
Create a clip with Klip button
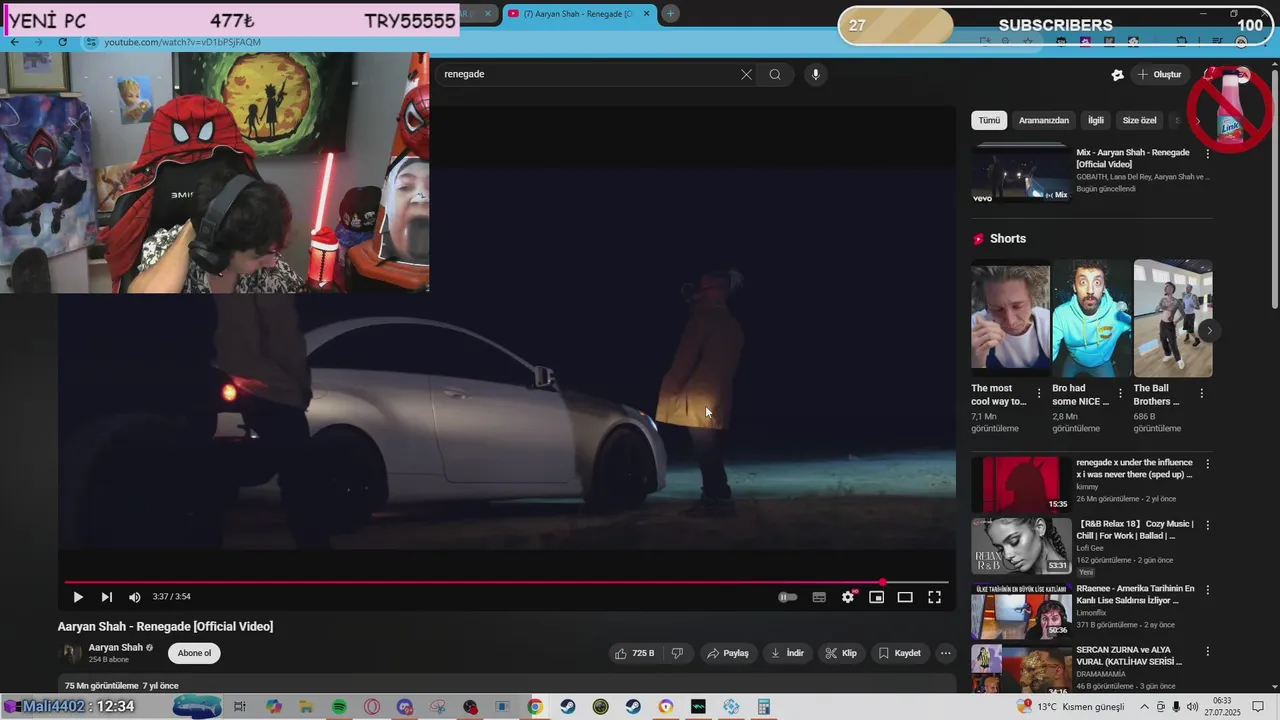click(x=840, y=653)
